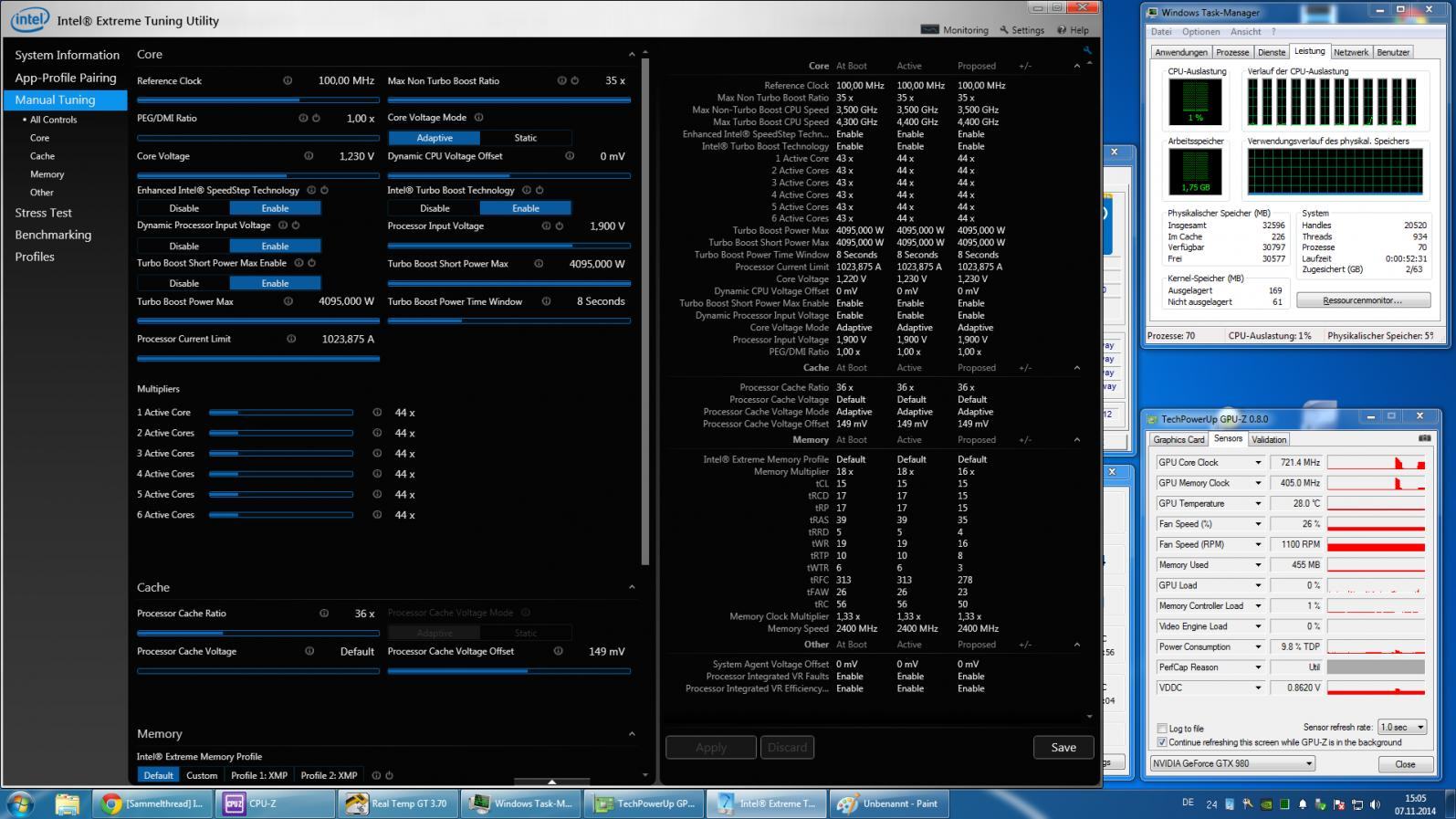Image resolution: width=1456 pixels, height=819 pixels.
Task: Click the Turbo Boost Power Max info icon
Action: (288, 301)
